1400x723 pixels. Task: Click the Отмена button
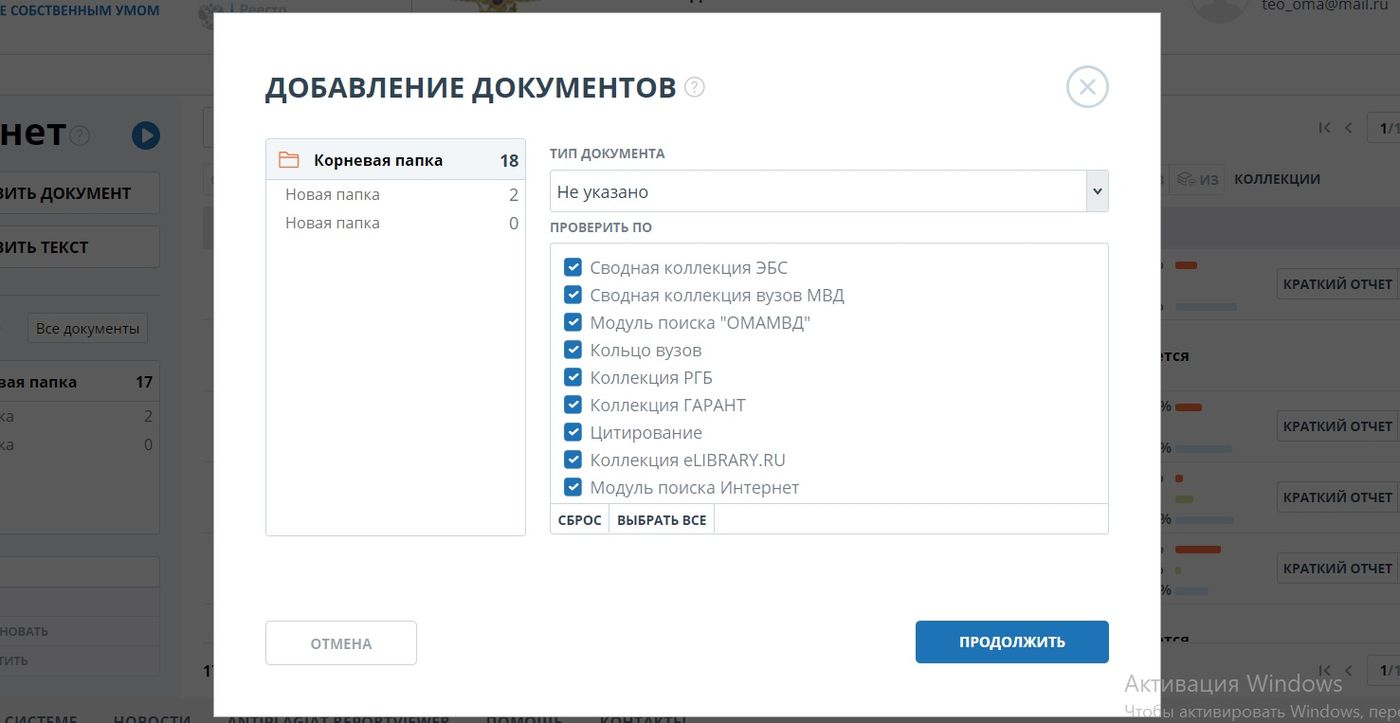point(341,643)
